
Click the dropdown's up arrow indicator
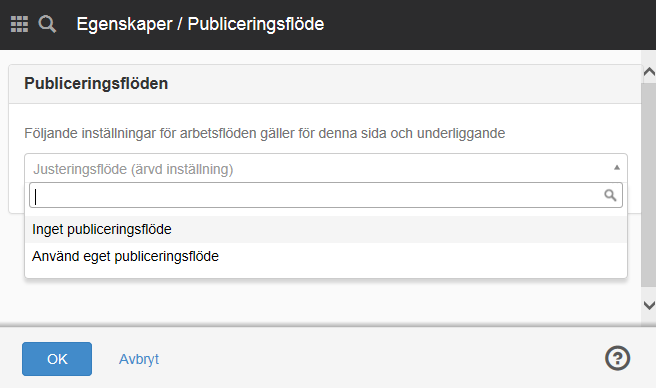(x=616, y=167)
